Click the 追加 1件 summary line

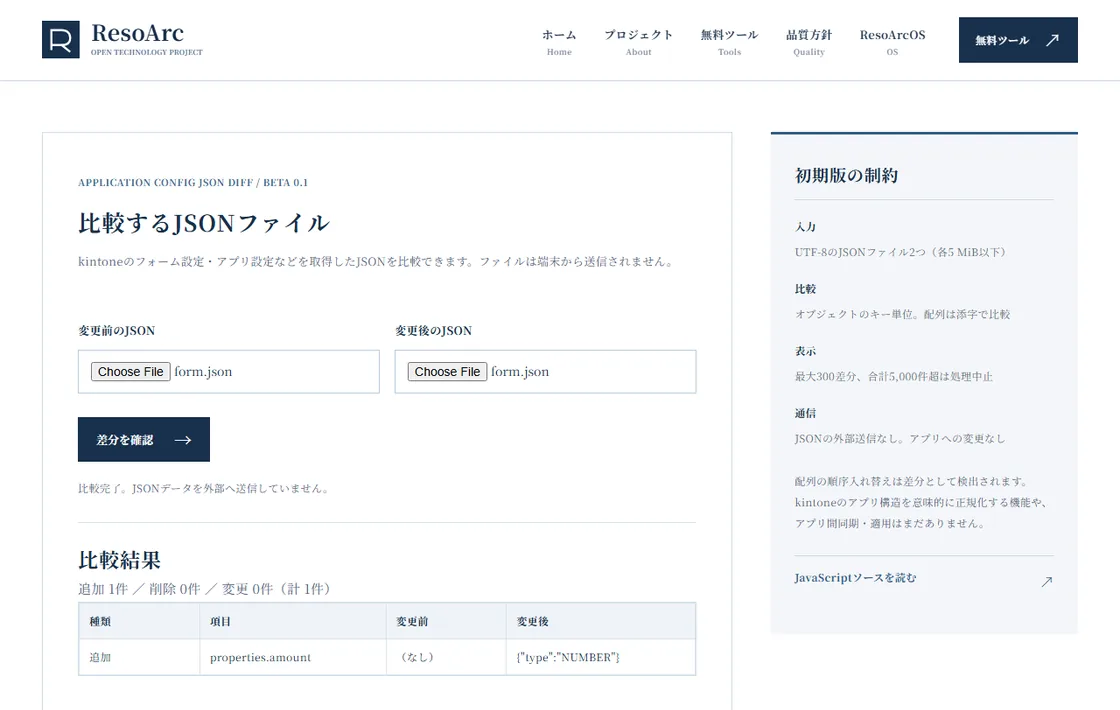coord(204,589)
